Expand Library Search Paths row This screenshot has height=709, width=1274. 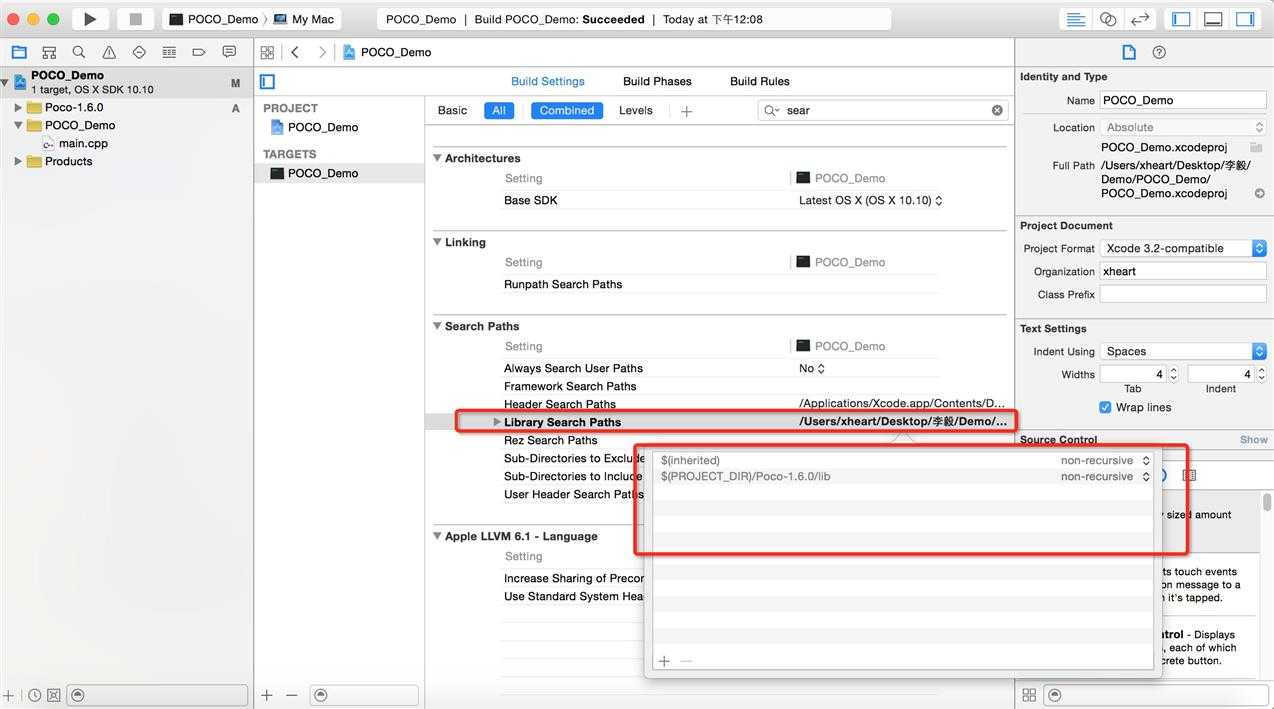click(497, 422)
